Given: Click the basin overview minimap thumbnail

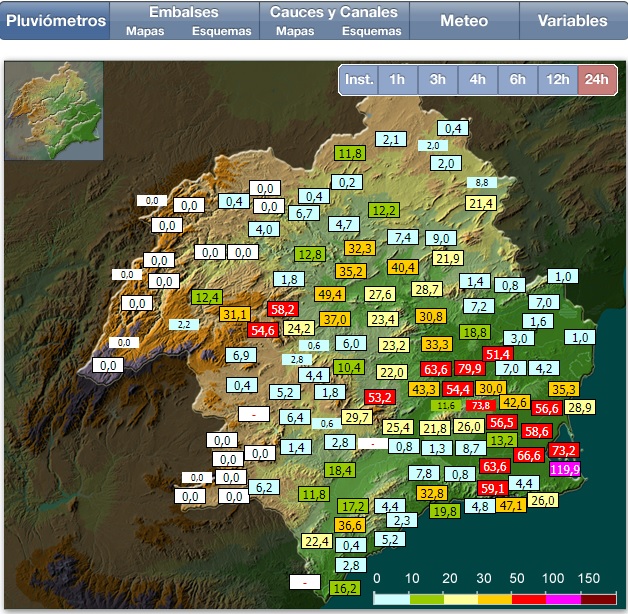Looking at the screenshot, I should (54, 112).
